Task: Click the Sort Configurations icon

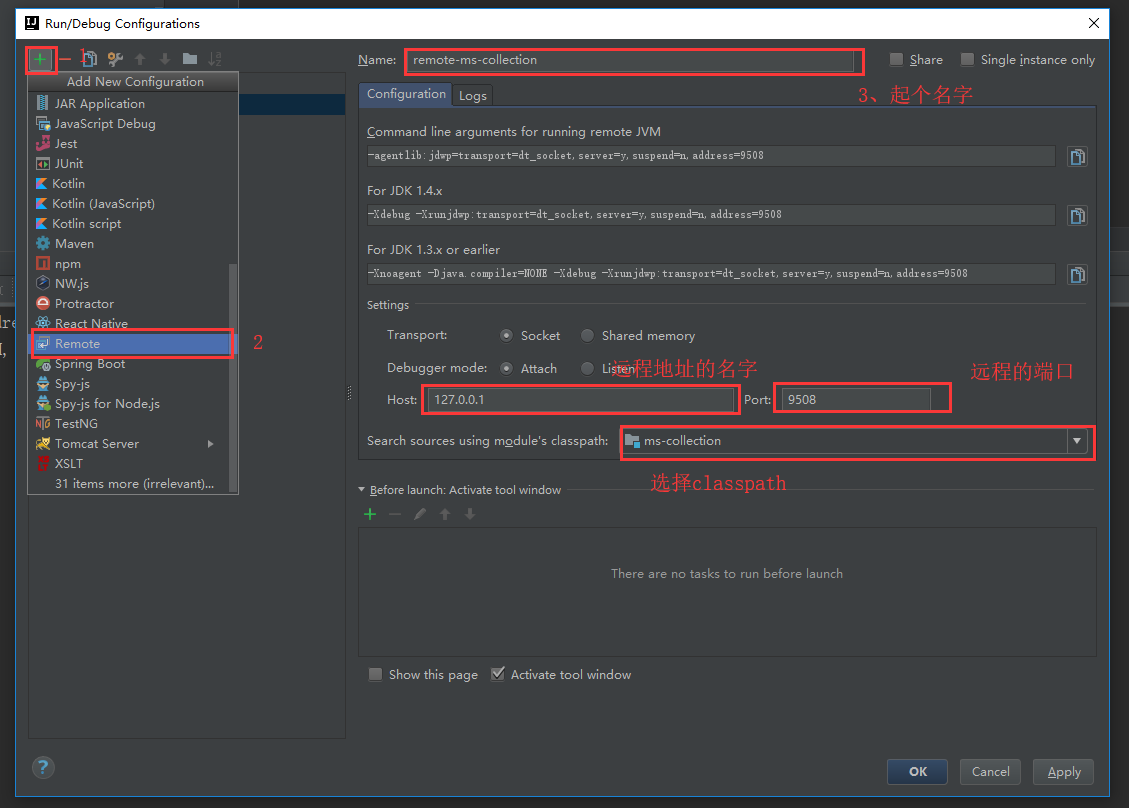Action: coord(213,59)
